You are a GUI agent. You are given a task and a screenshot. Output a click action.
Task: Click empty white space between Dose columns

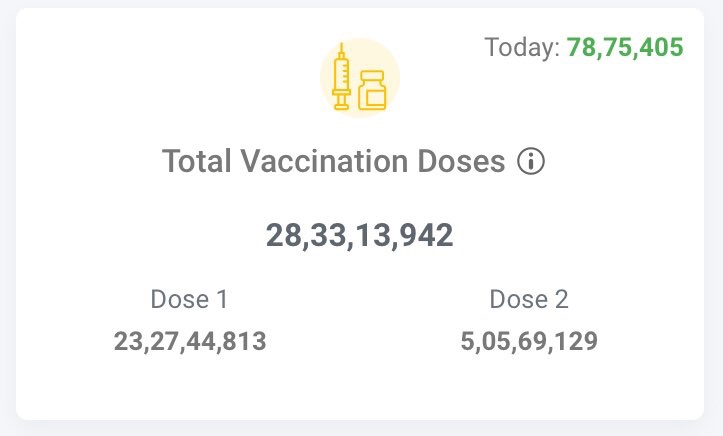coord(360,323)
